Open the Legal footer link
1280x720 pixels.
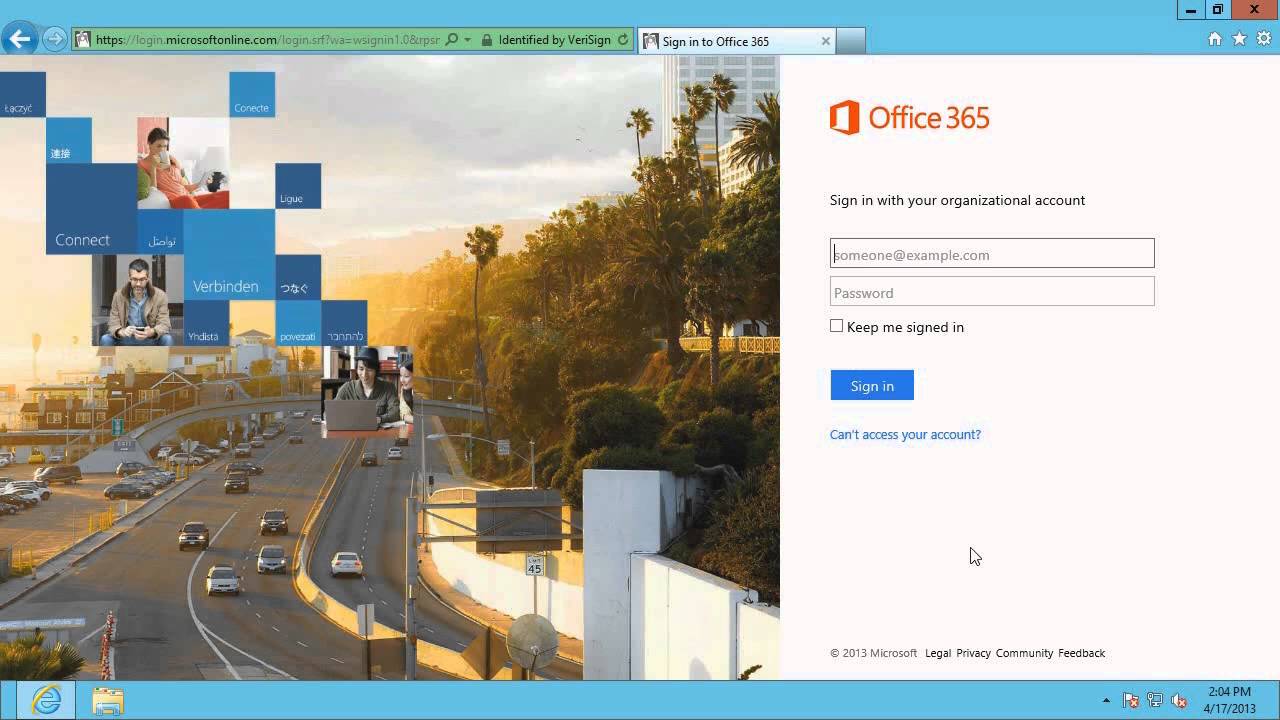938,653
